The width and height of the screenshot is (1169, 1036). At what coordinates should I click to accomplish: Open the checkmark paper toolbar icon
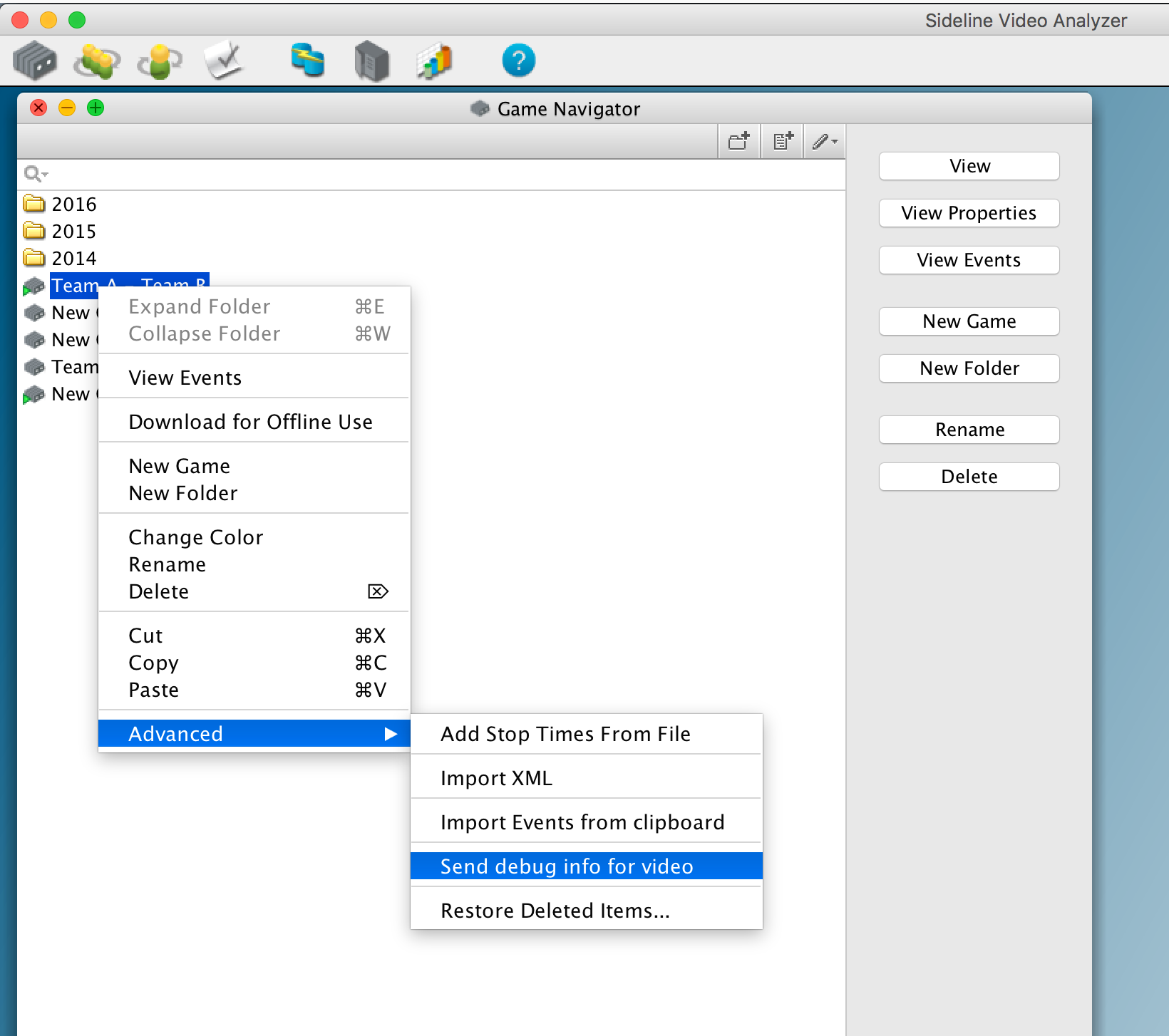[x=224, y=61]
